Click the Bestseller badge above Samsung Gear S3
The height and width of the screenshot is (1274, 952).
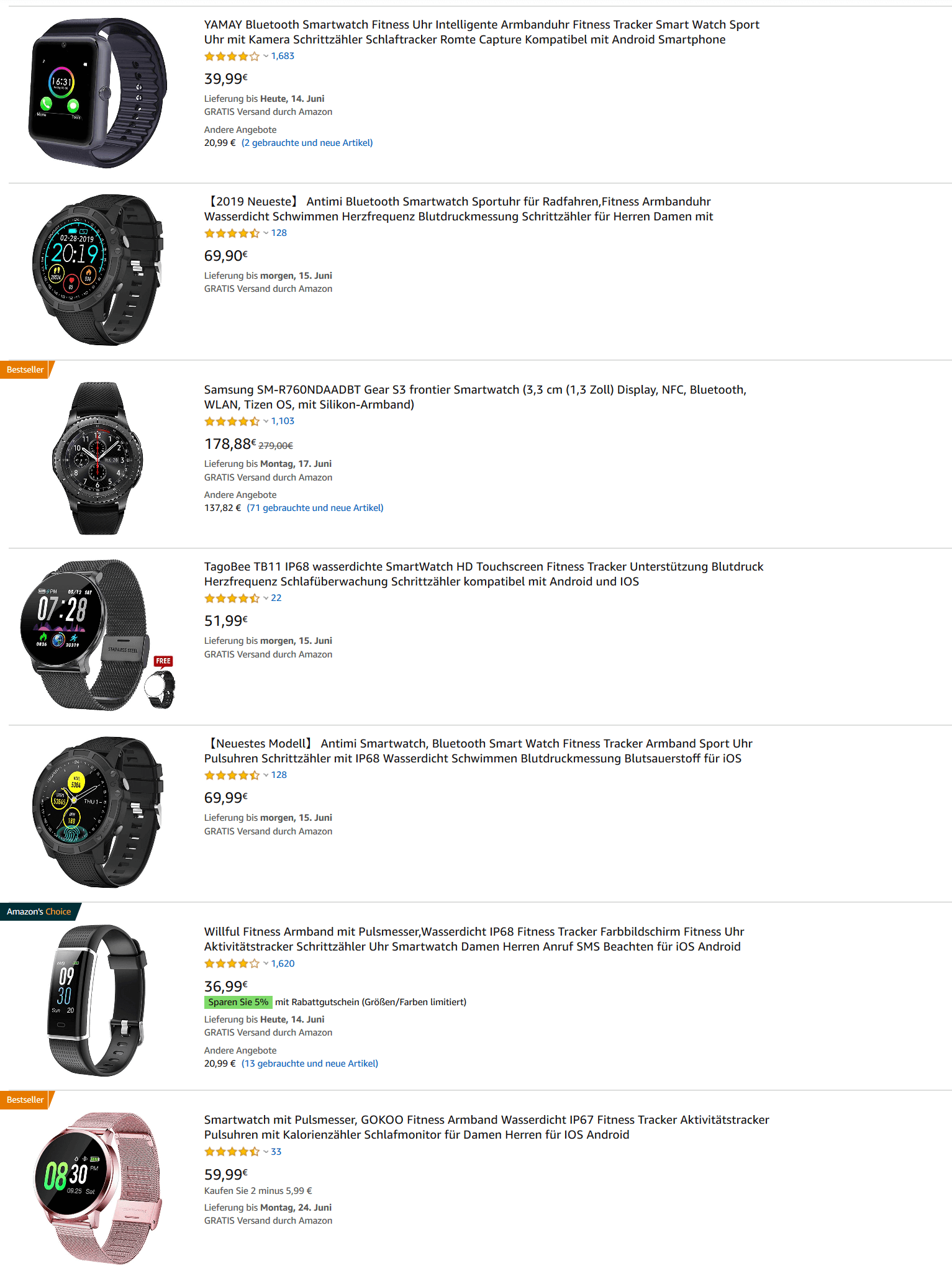(25, 370)
